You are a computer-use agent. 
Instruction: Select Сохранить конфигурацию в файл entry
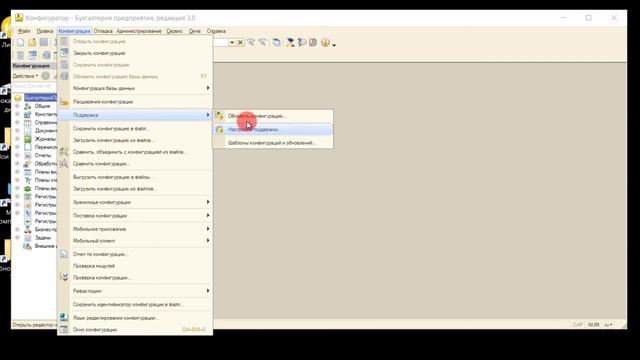point(135,128)
